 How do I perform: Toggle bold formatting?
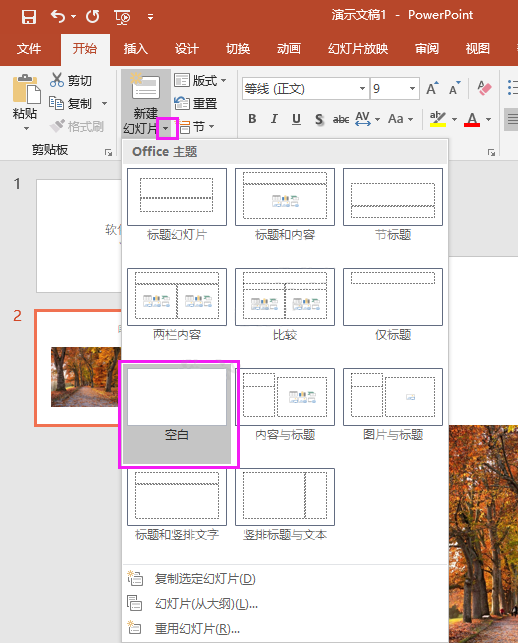click(252, 119)
